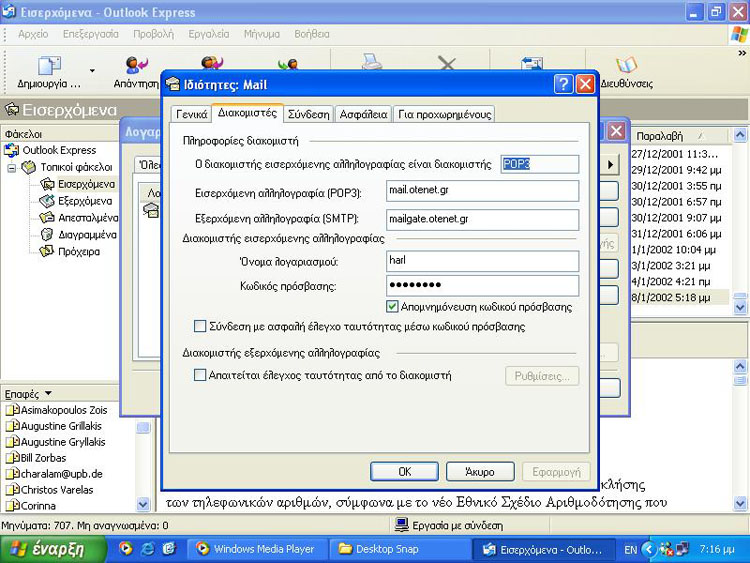
Task: Open the Αρχείο menu
Action: point(33,34)
